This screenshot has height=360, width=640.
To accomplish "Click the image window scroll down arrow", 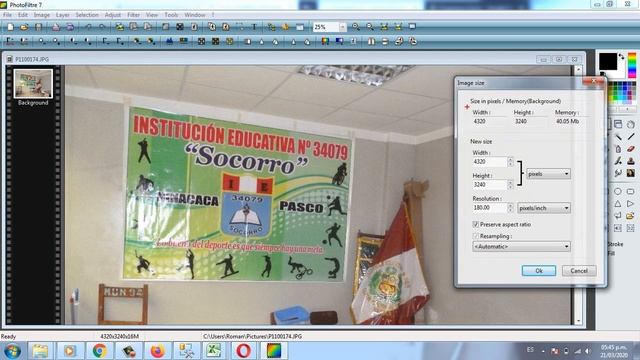I will [578, 321].
